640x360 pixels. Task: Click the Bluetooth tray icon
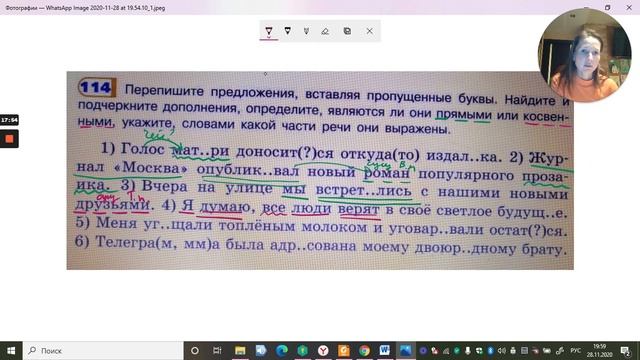(490, 351)
